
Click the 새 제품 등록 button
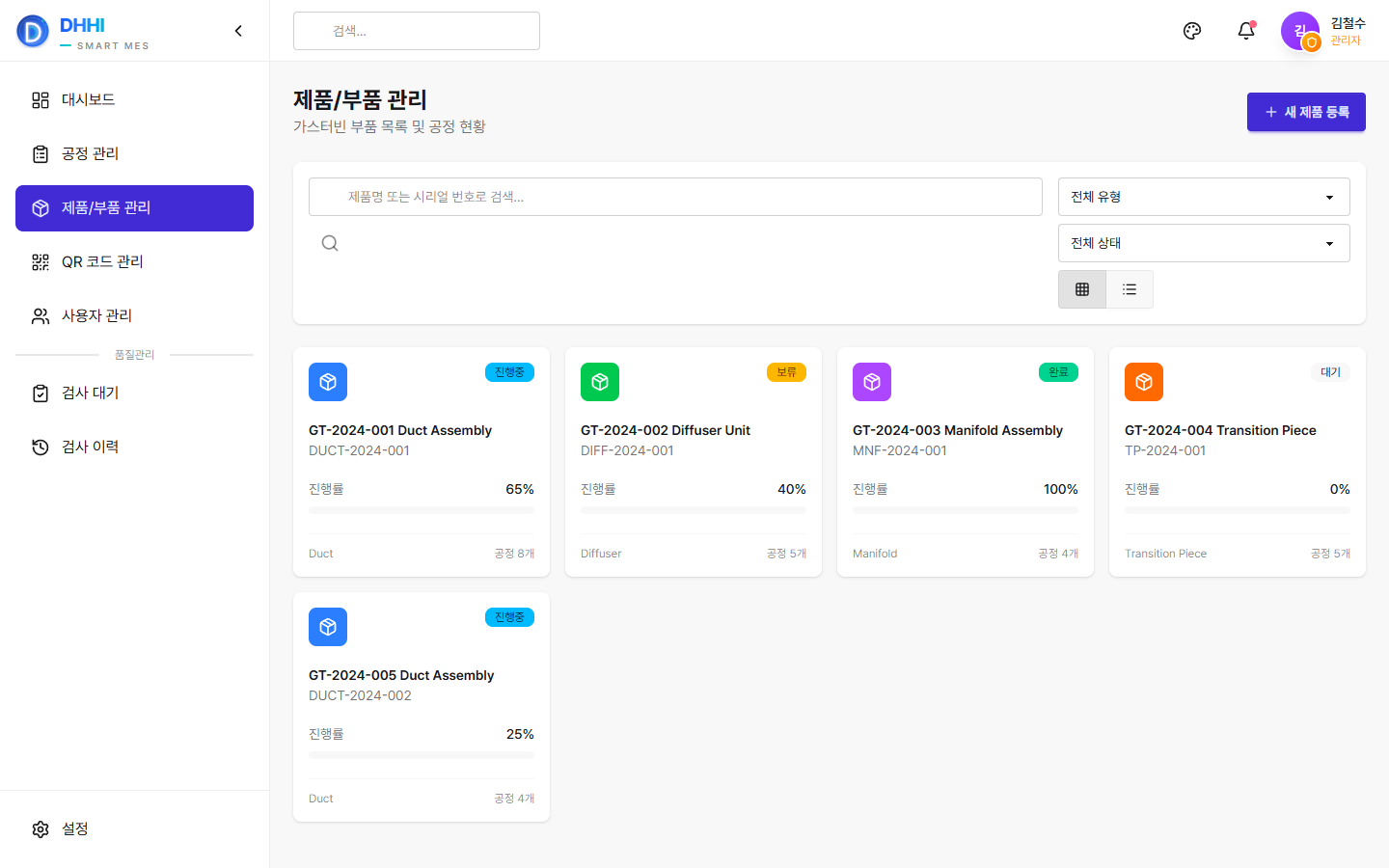1306,112
